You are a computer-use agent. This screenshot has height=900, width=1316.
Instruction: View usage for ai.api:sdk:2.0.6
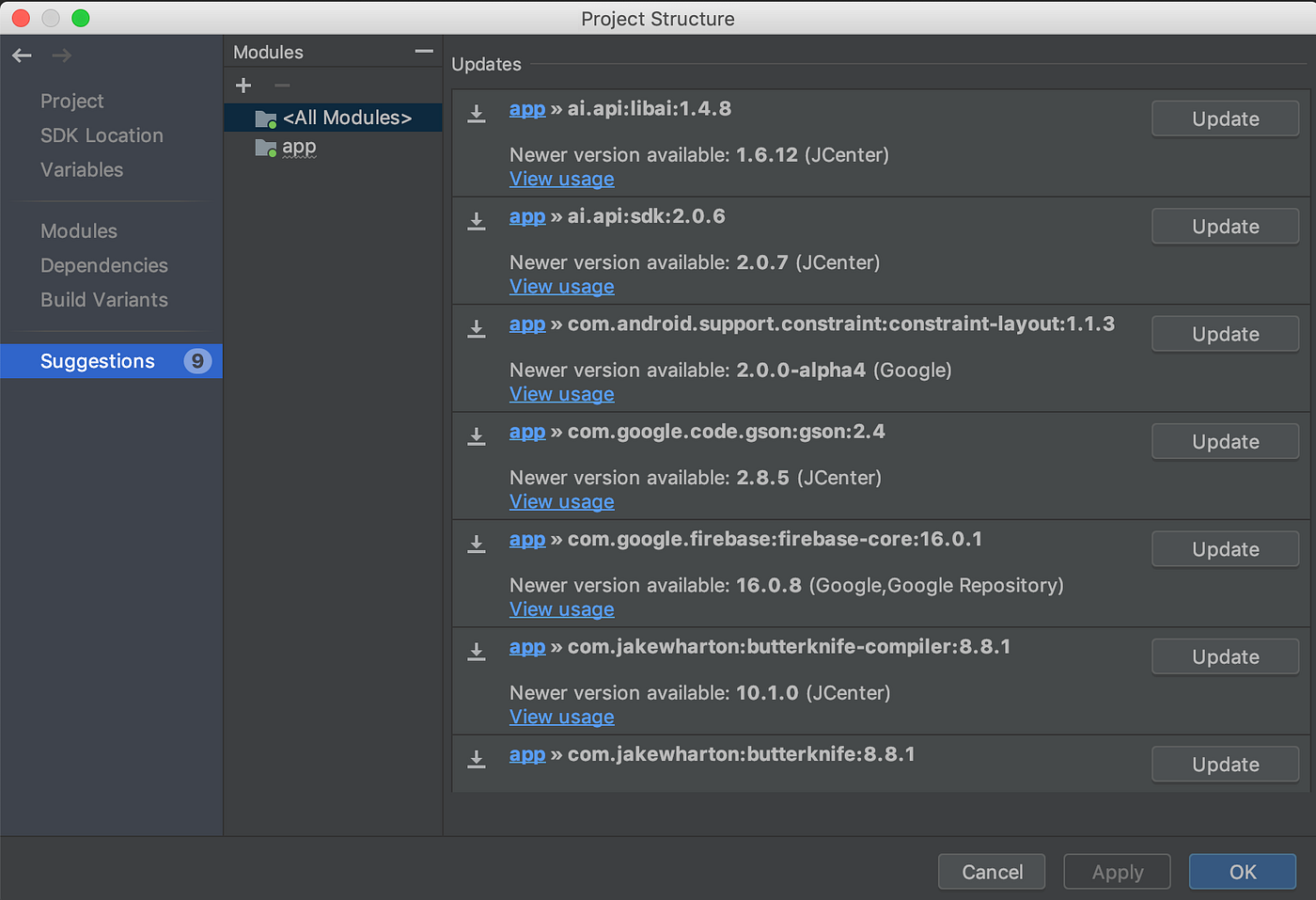(x=561, y=286)
